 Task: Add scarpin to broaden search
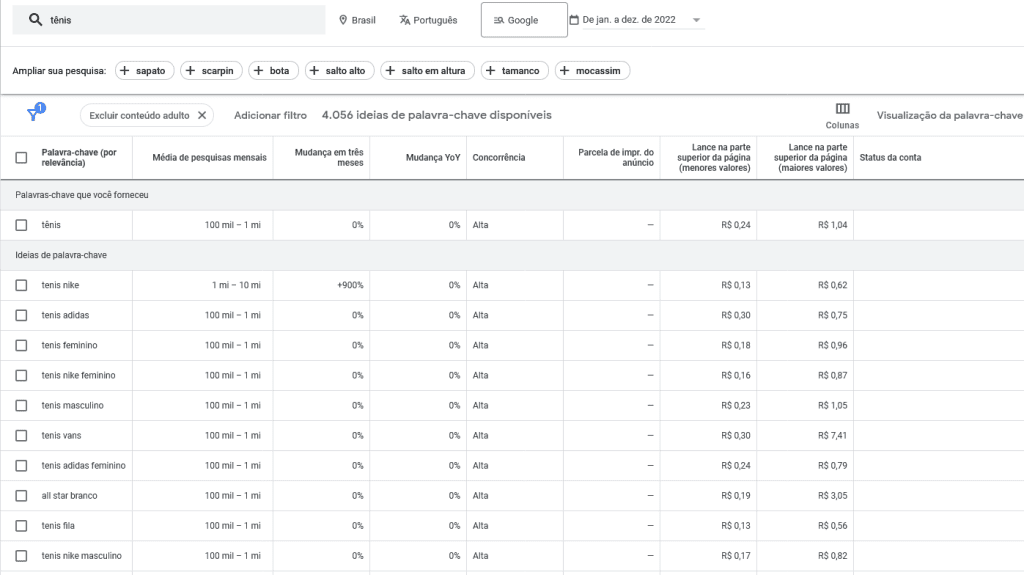coord(211,71)
